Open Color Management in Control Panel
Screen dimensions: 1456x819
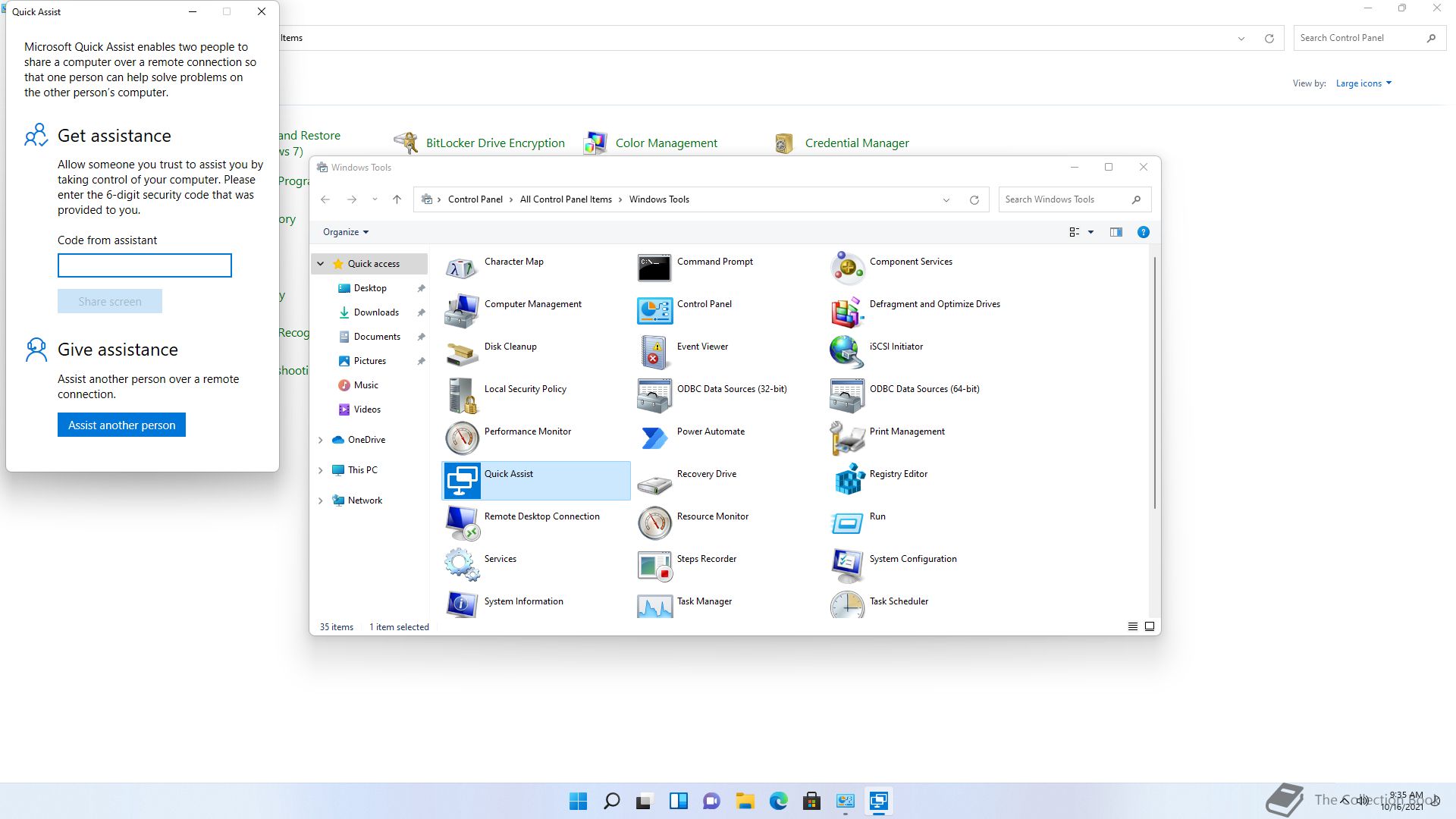tap(666, 143)
